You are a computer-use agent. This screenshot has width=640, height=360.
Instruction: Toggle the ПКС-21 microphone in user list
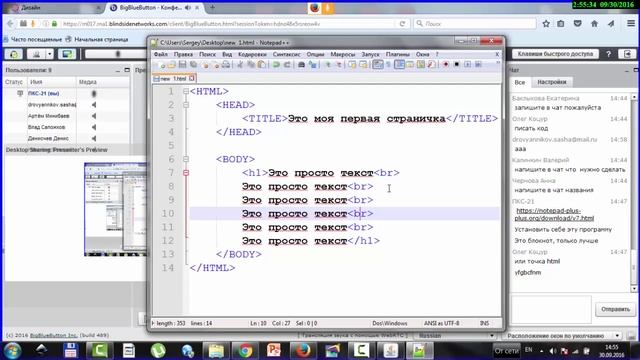(x=94, y=93)
